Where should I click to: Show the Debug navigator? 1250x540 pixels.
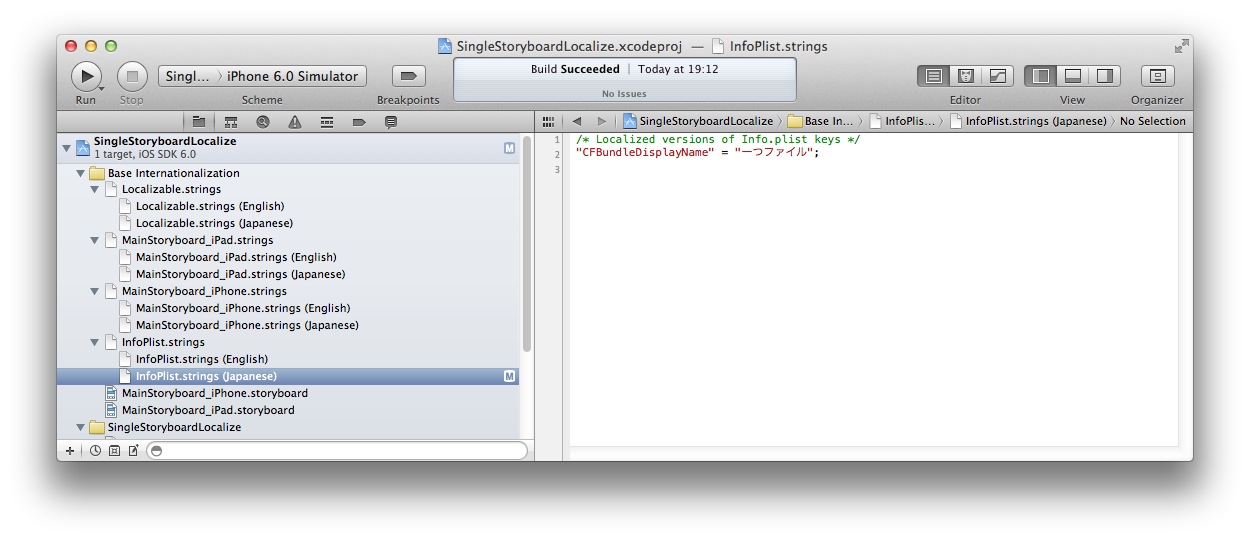327,121
